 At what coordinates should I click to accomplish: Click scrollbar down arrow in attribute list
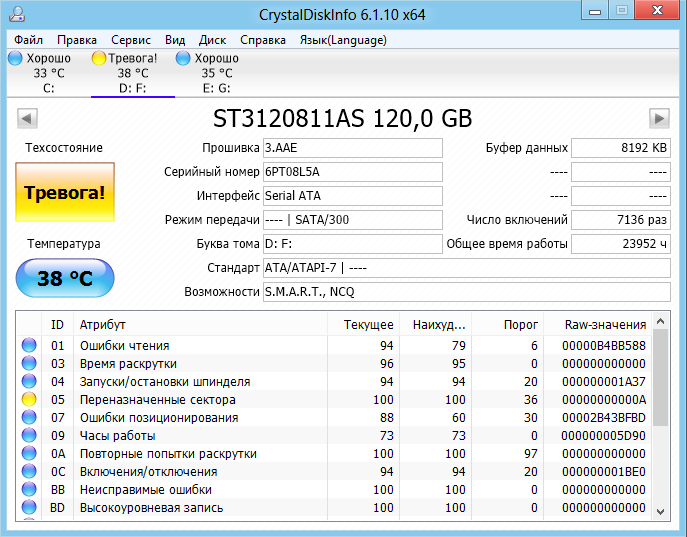pyautogui.click(x=661, y=511)
